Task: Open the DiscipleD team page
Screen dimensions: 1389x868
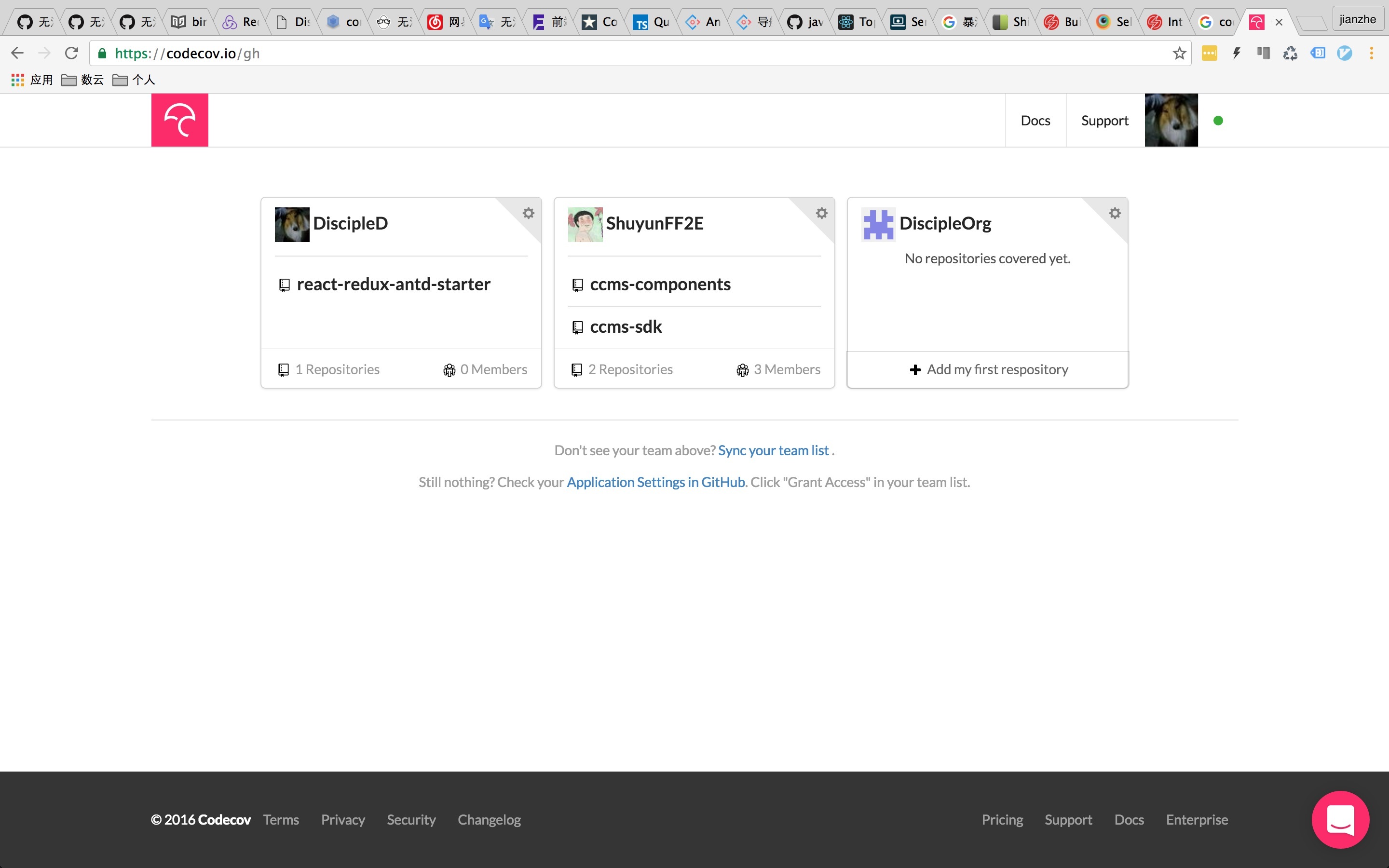Action: [x=350, y=223]
